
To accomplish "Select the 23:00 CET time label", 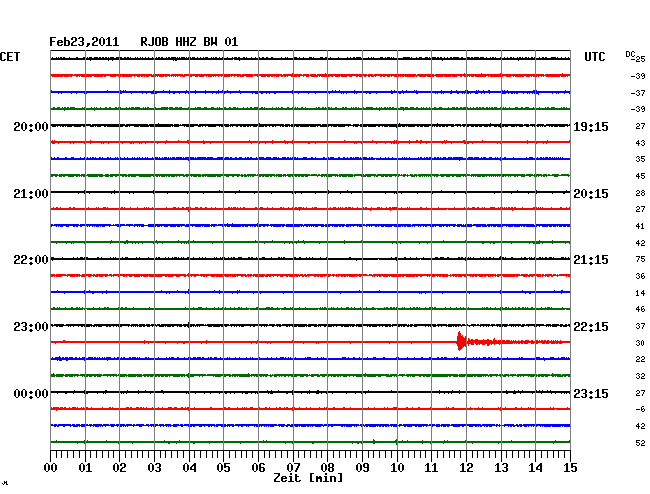I will pos(31,327).
